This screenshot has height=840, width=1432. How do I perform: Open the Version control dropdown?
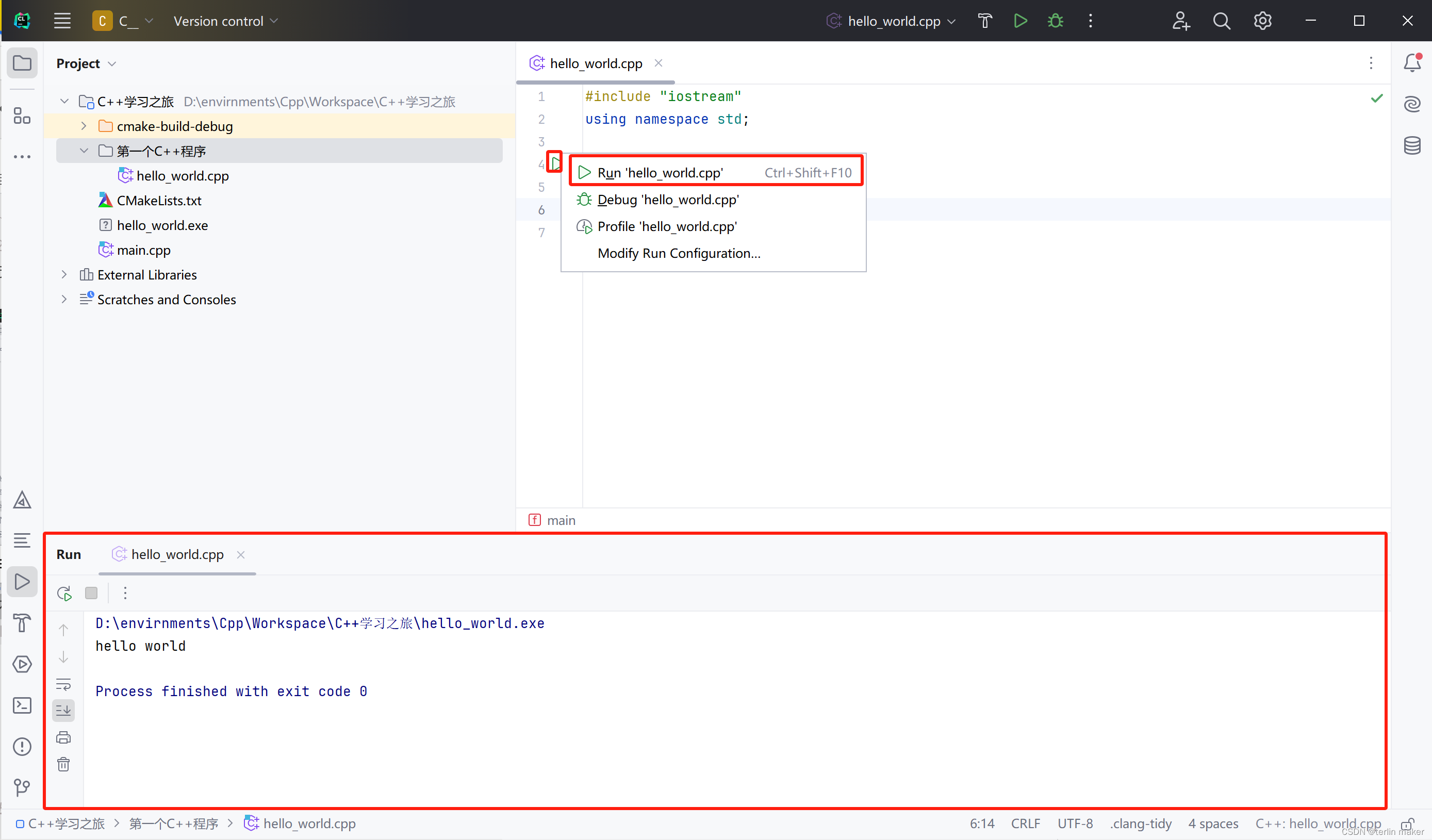[225, 21]
